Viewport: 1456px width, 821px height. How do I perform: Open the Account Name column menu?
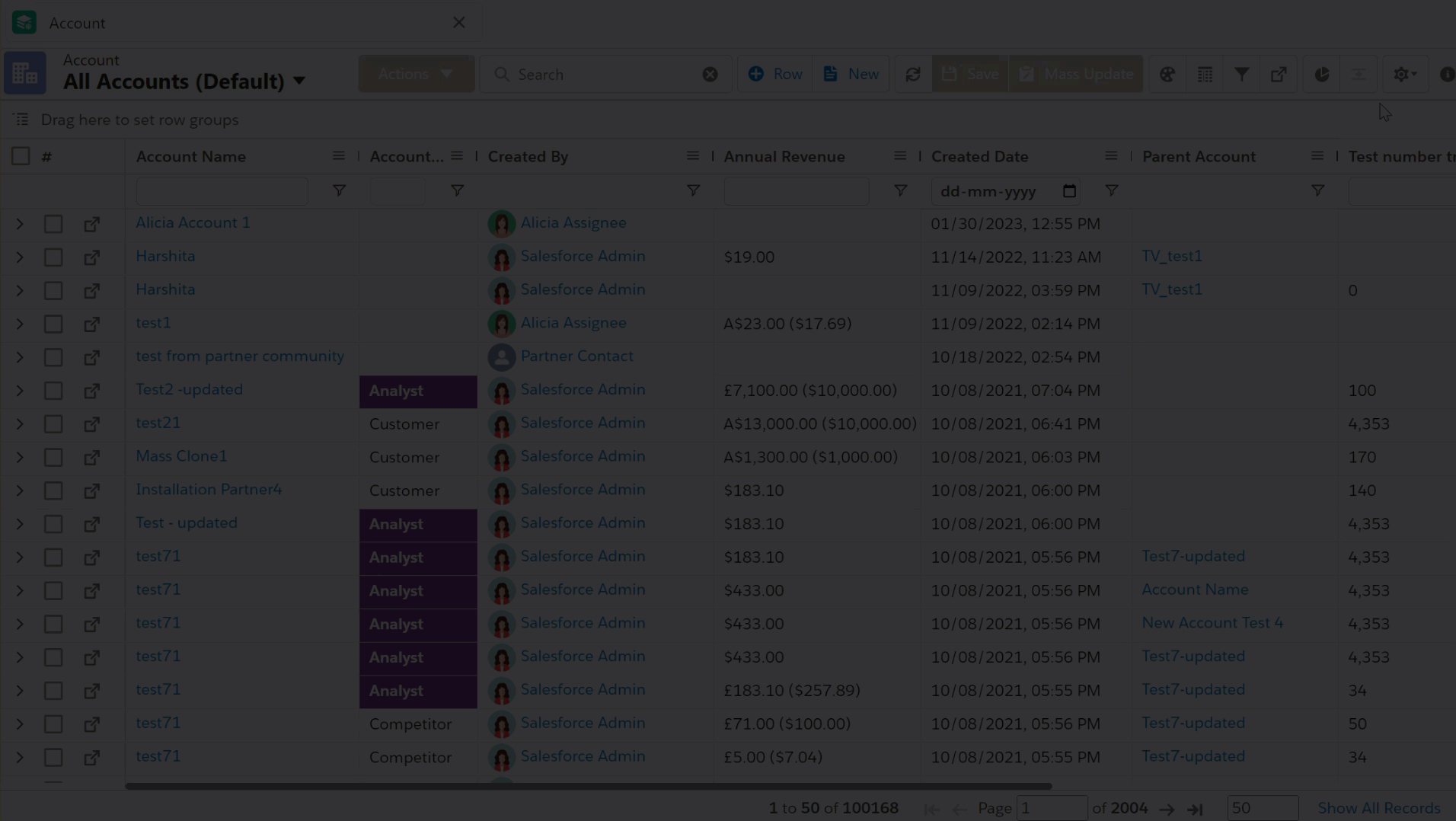(x=338, y=156)
